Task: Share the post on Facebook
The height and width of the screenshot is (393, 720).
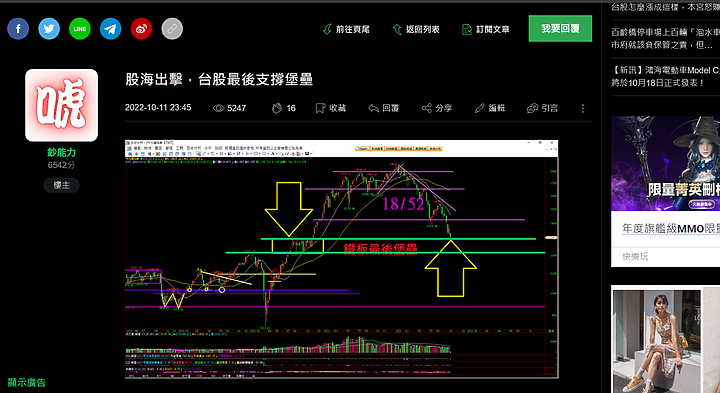Action: pos(18,29)
